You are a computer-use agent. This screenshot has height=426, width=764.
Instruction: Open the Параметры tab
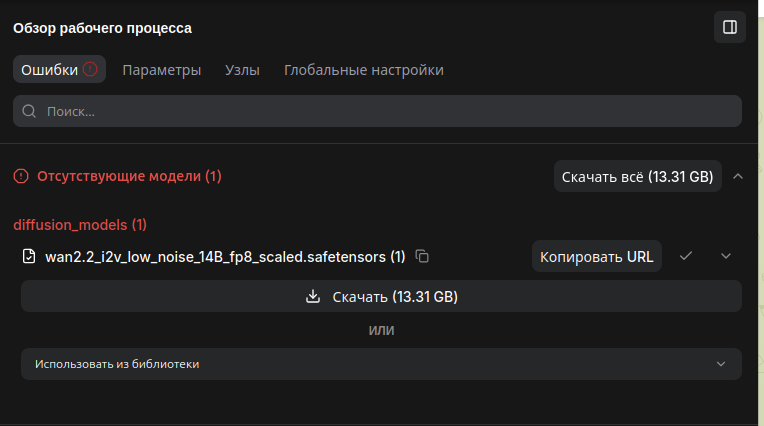[x=162, y=70]
